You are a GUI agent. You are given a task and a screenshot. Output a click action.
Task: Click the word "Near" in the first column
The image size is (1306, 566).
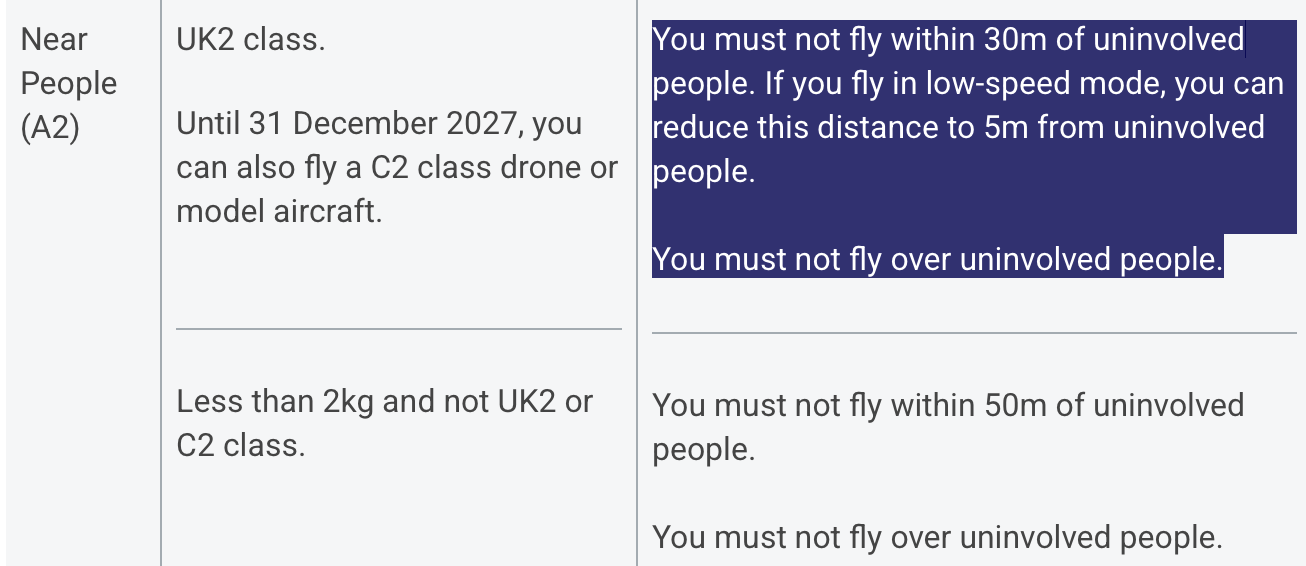[x=54, y=40]
